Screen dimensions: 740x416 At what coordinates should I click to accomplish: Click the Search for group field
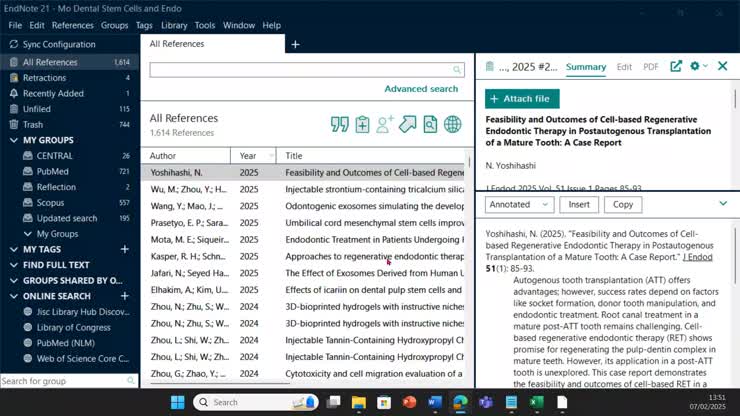click(69, 381)
